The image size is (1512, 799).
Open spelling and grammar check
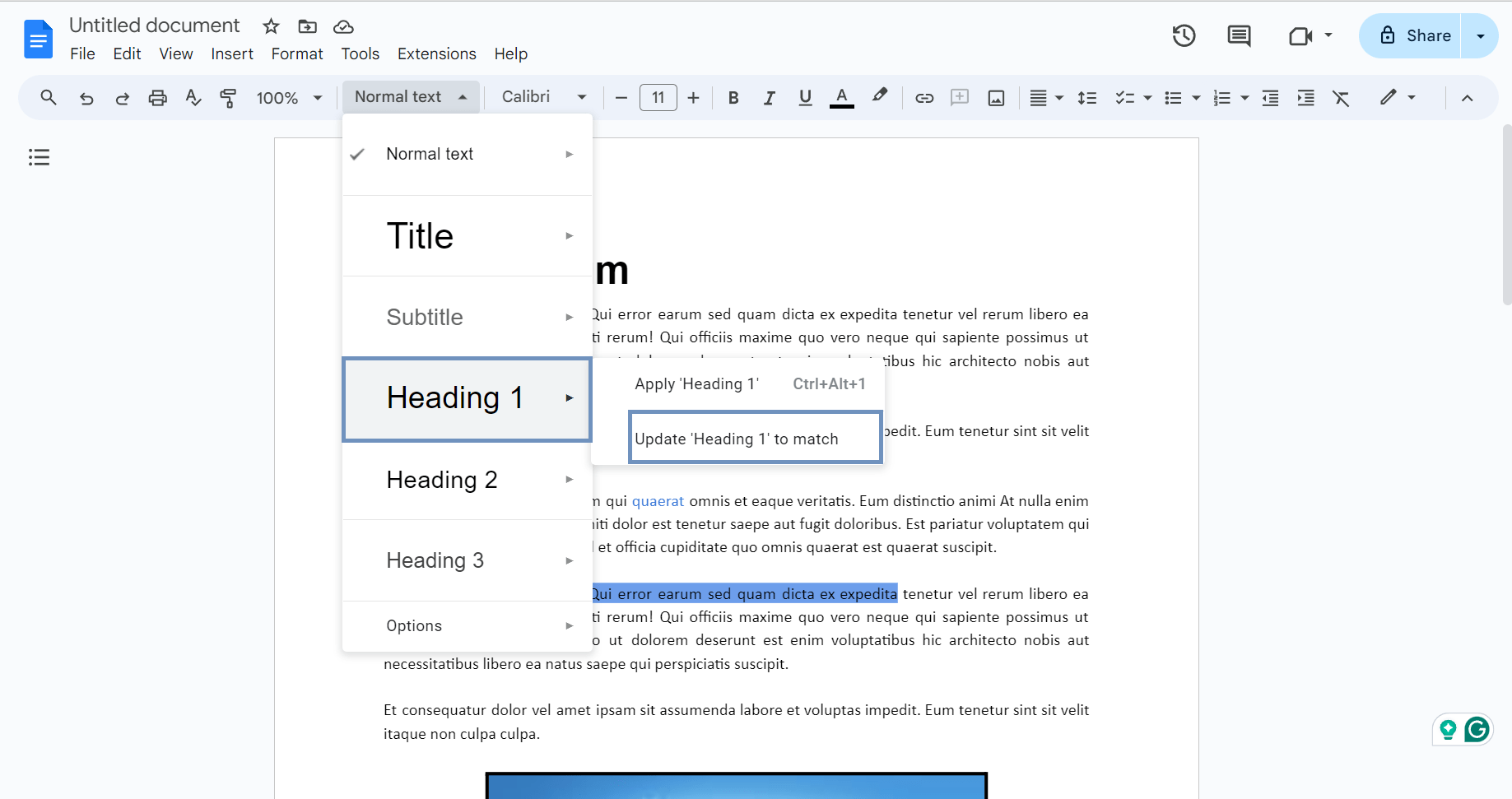[x=192, y=97]
